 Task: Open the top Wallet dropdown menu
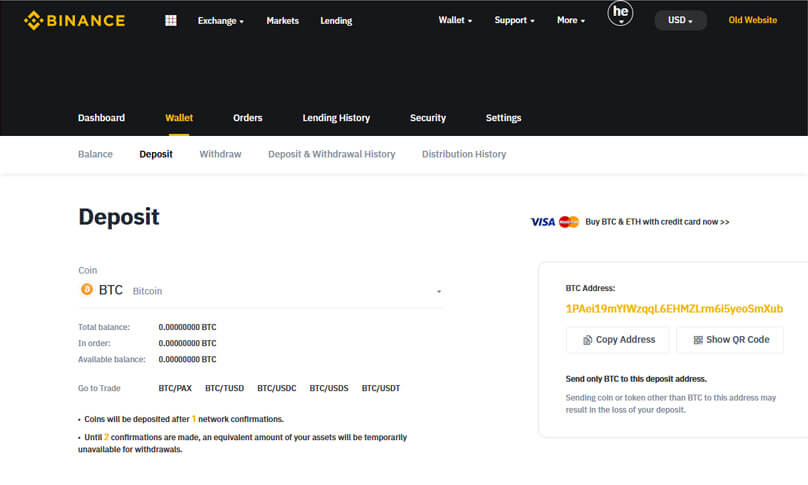455,20
